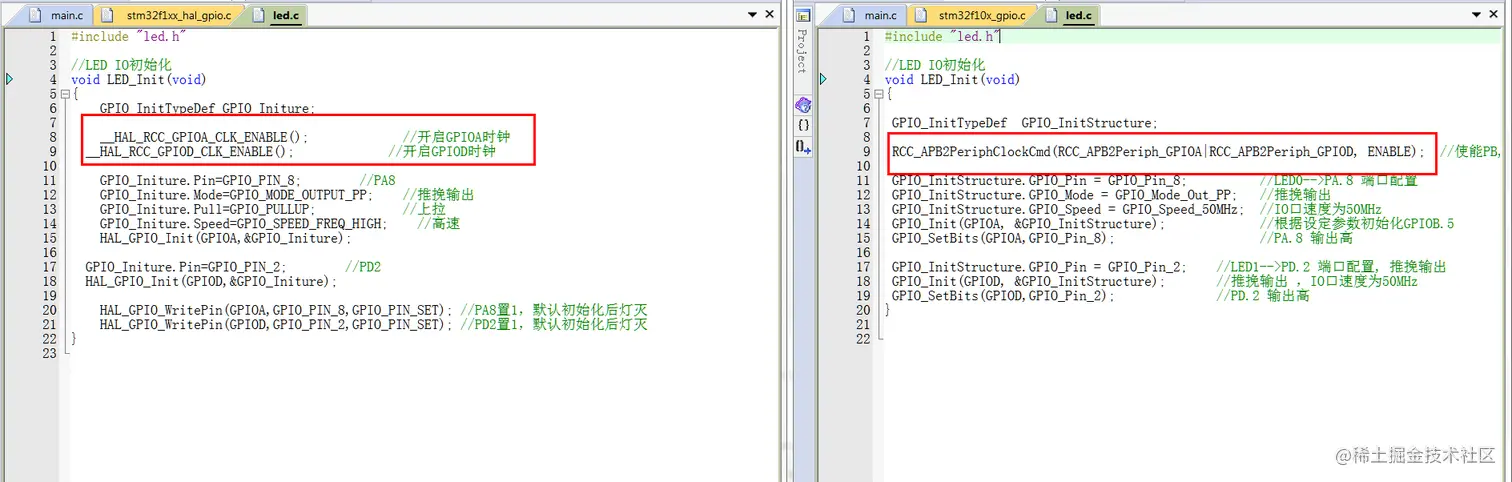The width and height of the screenshot is (1512, 482).
Task: Click GPIO_Initure.Mode=GPIO_MODE_OUTPUT_PP line
Action: tap(235, 195)
